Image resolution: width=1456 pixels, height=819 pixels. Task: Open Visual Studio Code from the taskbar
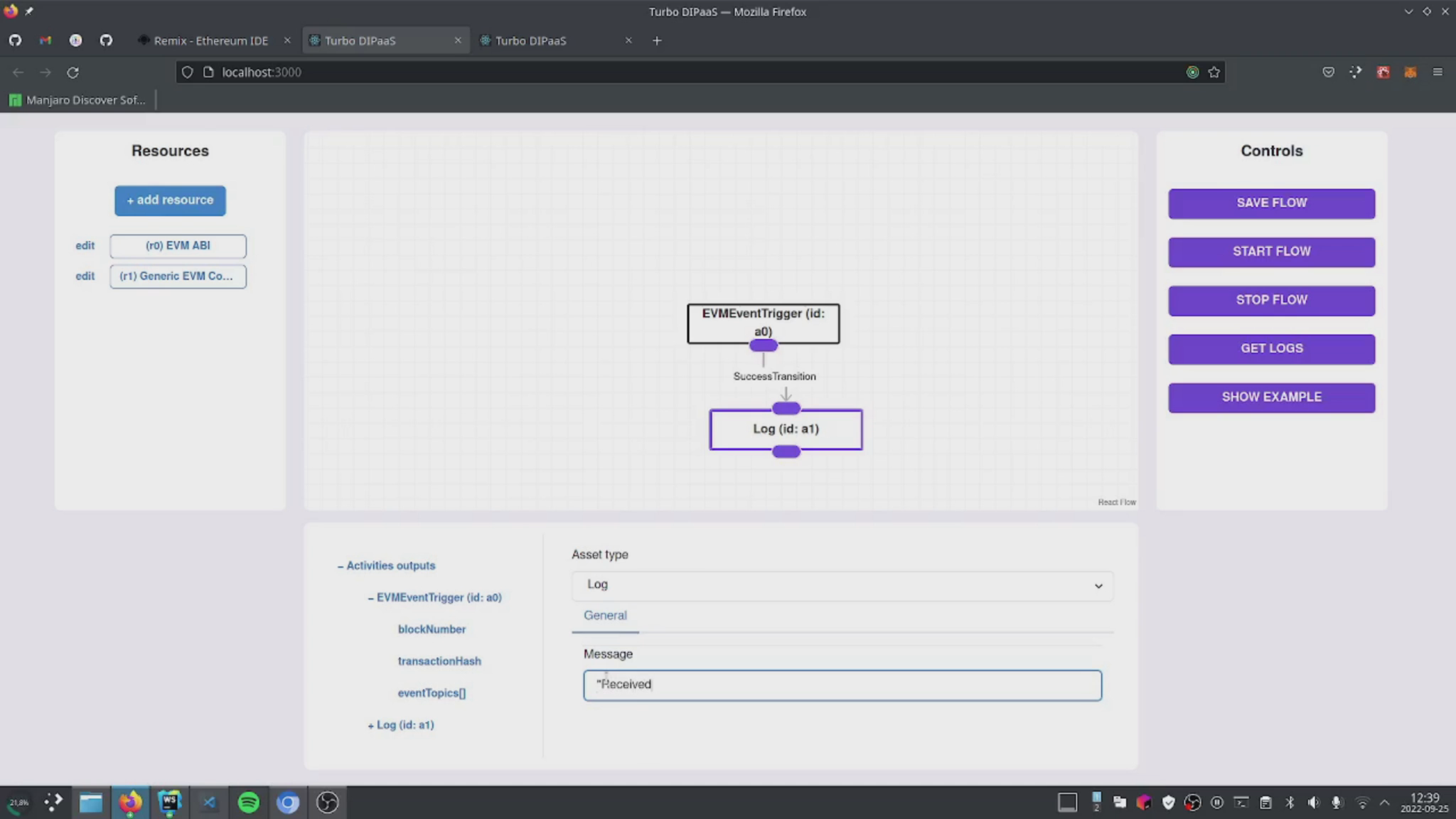209,803
